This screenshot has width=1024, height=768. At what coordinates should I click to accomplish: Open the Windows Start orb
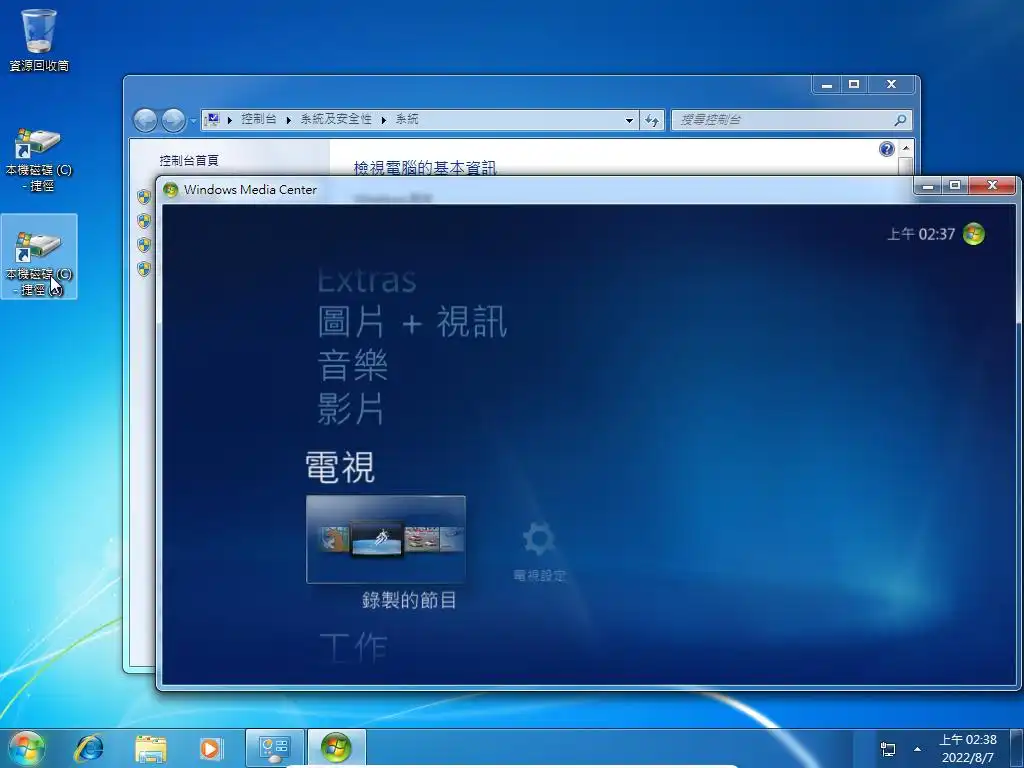pyautogui.click(x=25, y=748)
